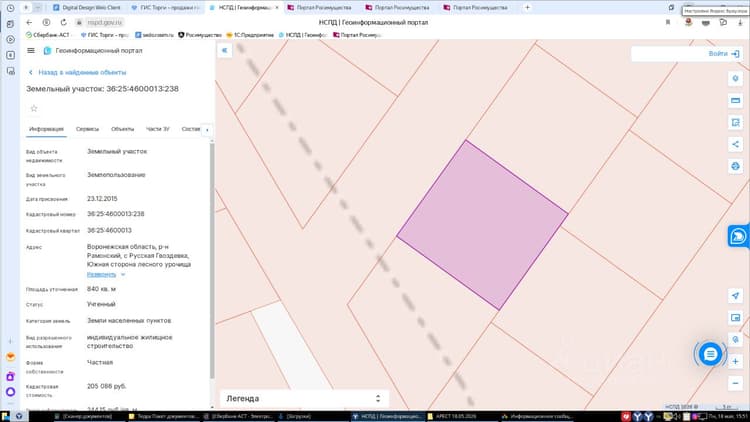Image resolution: width=750 pixels, height=422 pixels.
Task: Click the Земли населенных пунктов value
Action: [129, 321]
